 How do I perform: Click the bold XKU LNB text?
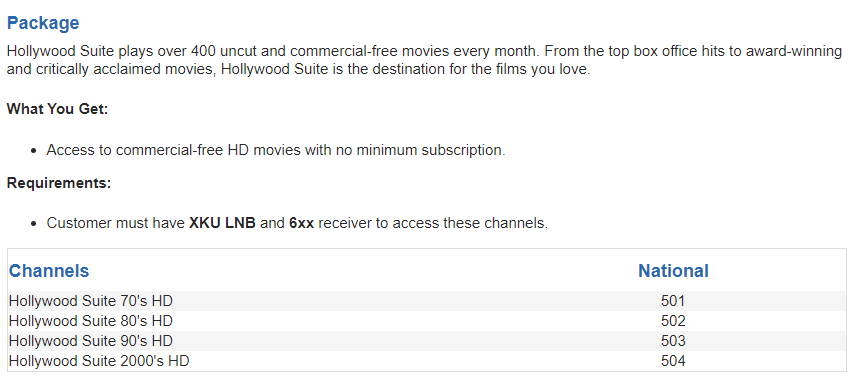pos(222,223)
